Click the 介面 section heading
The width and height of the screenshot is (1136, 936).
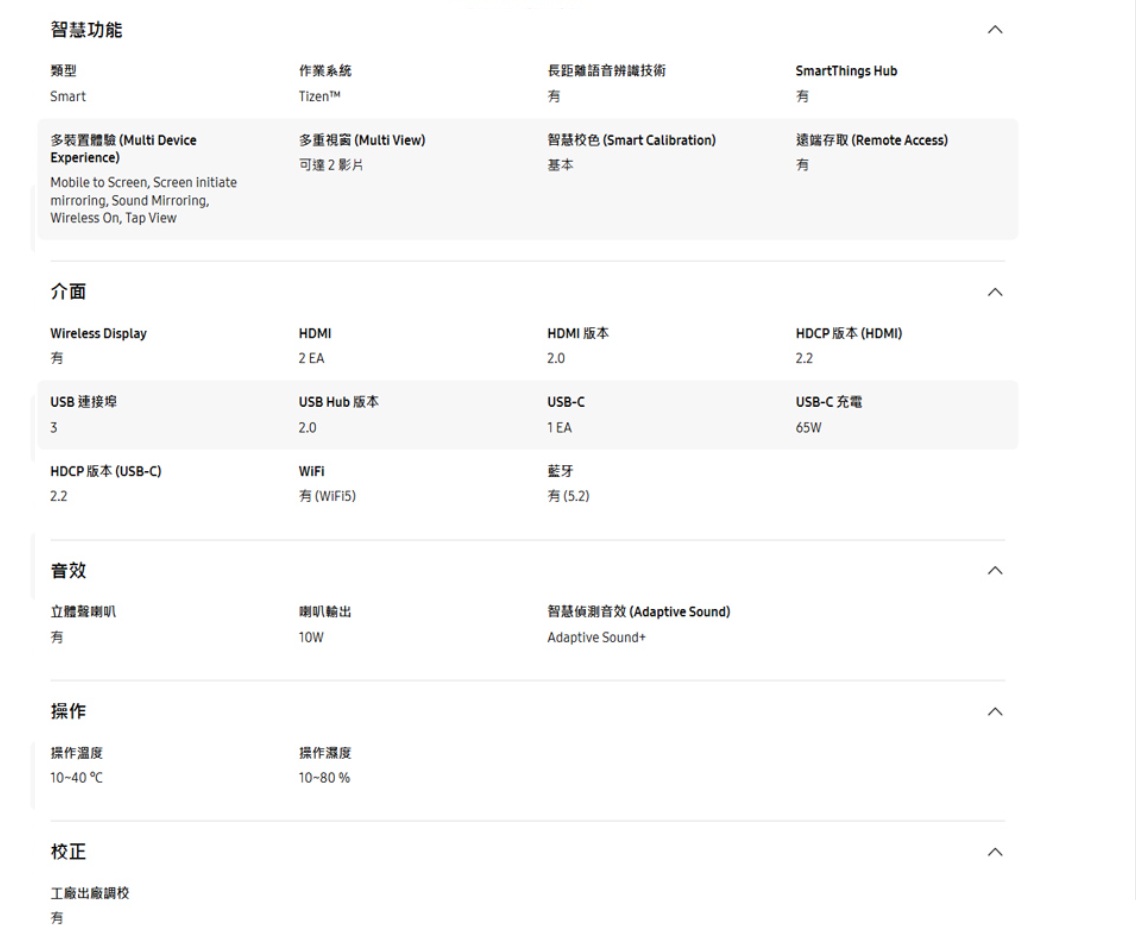coord(68,292)
